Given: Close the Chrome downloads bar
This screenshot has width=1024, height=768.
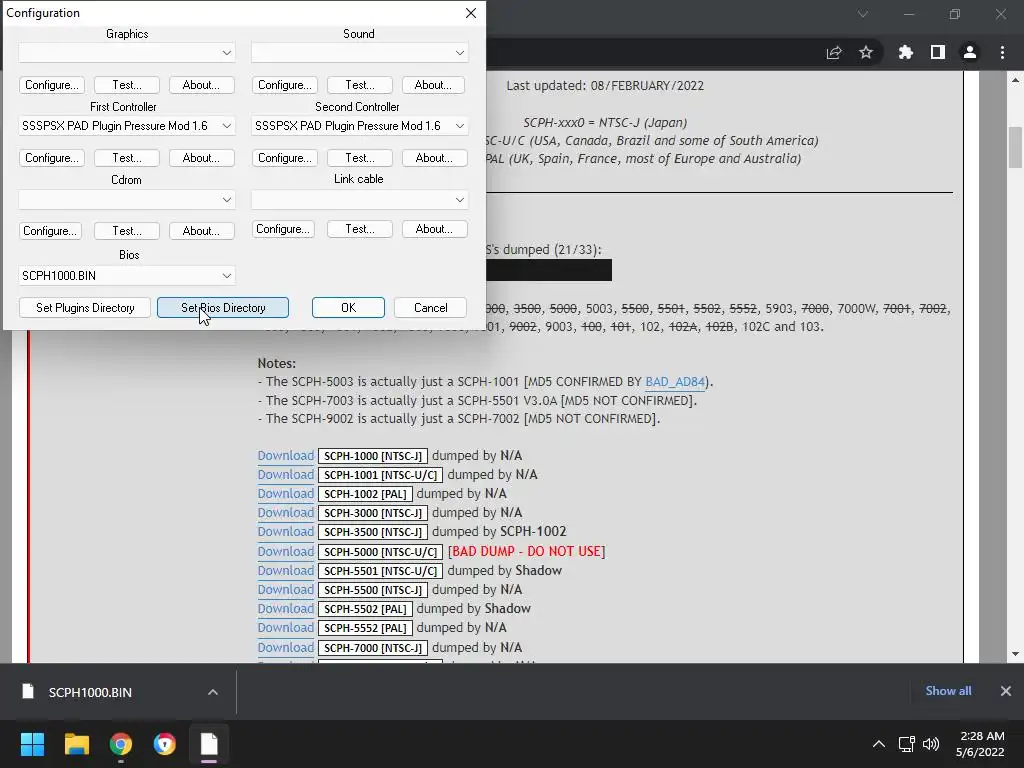Looking at the screenshot, I should click(1006, 691).
